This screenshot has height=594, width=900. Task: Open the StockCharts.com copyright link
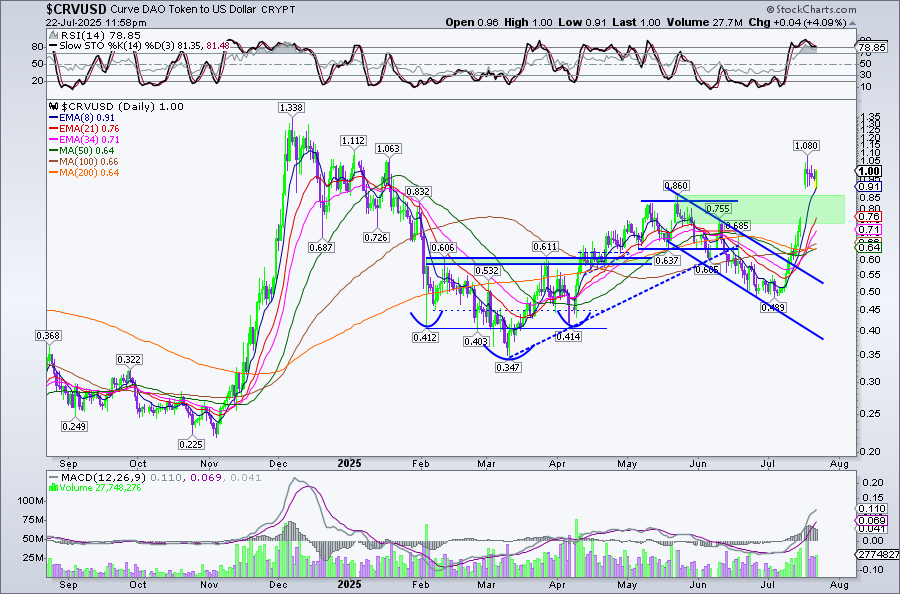[x=811, y=9]
